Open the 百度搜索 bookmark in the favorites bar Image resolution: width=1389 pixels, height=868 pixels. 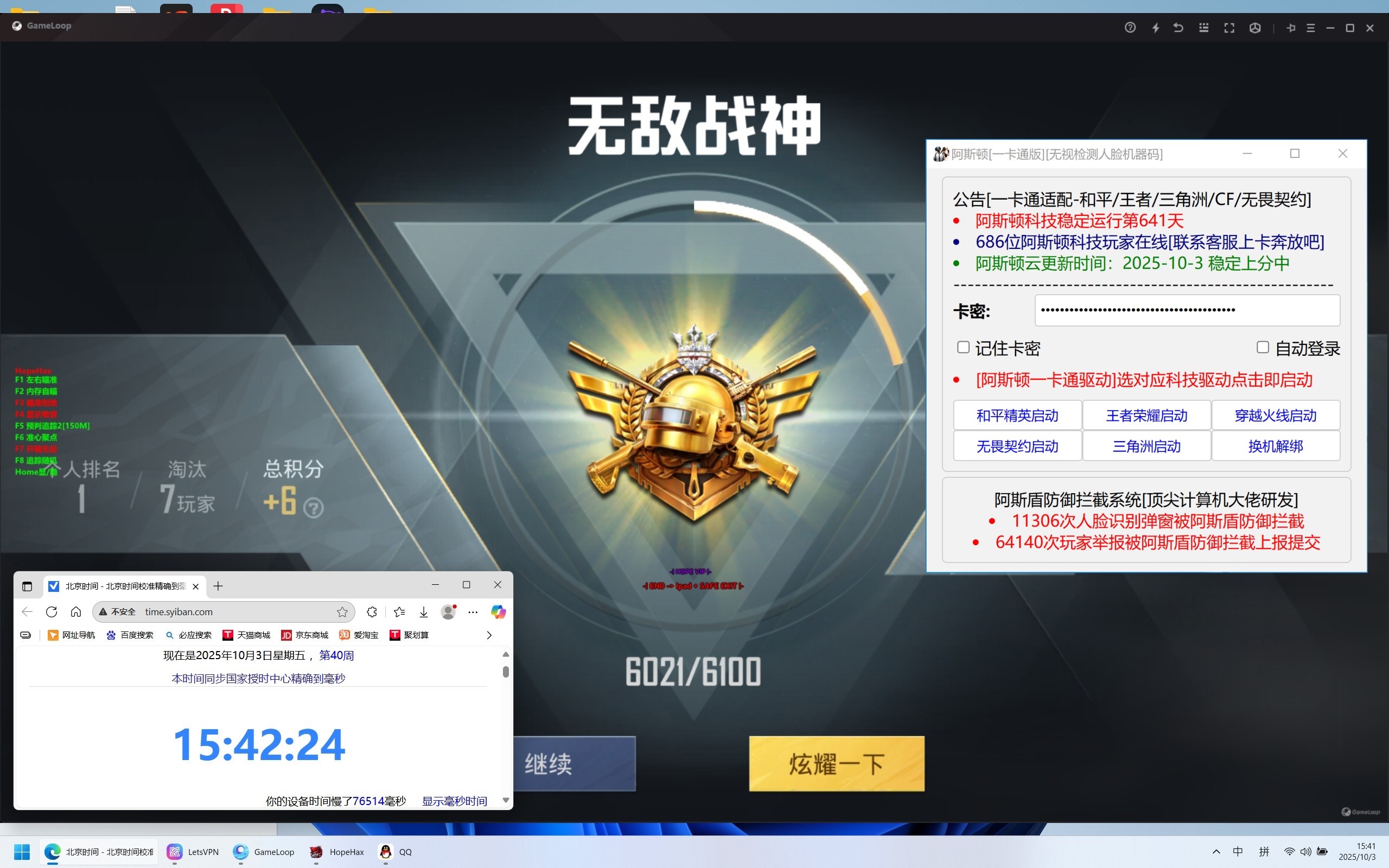(x=130, y=635)
